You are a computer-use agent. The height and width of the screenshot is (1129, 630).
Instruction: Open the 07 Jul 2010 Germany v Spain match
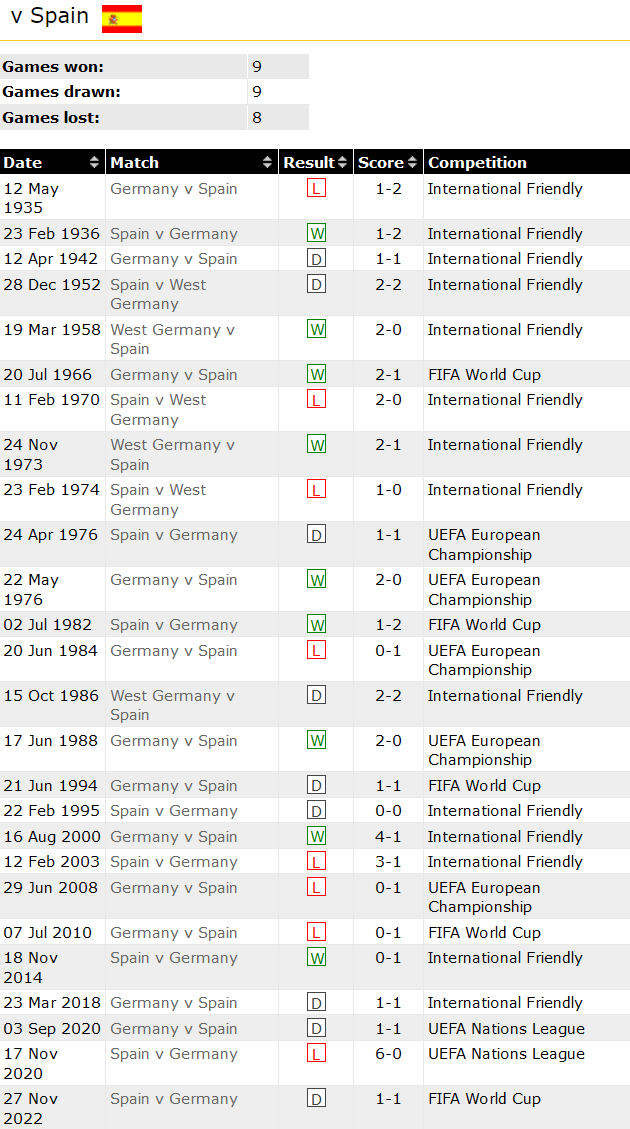[174, 933]
